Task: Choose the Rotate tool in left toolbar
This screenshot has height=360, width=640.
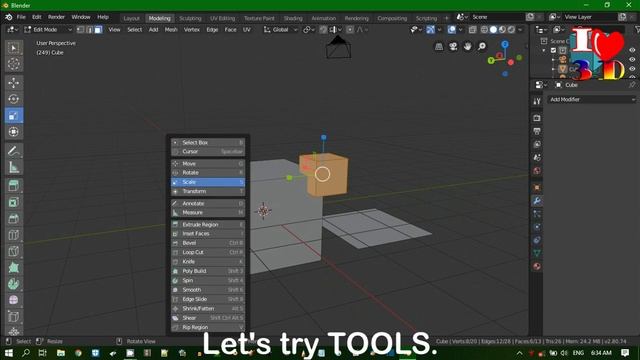Action: pyautogui.click(x=13, y=99)
